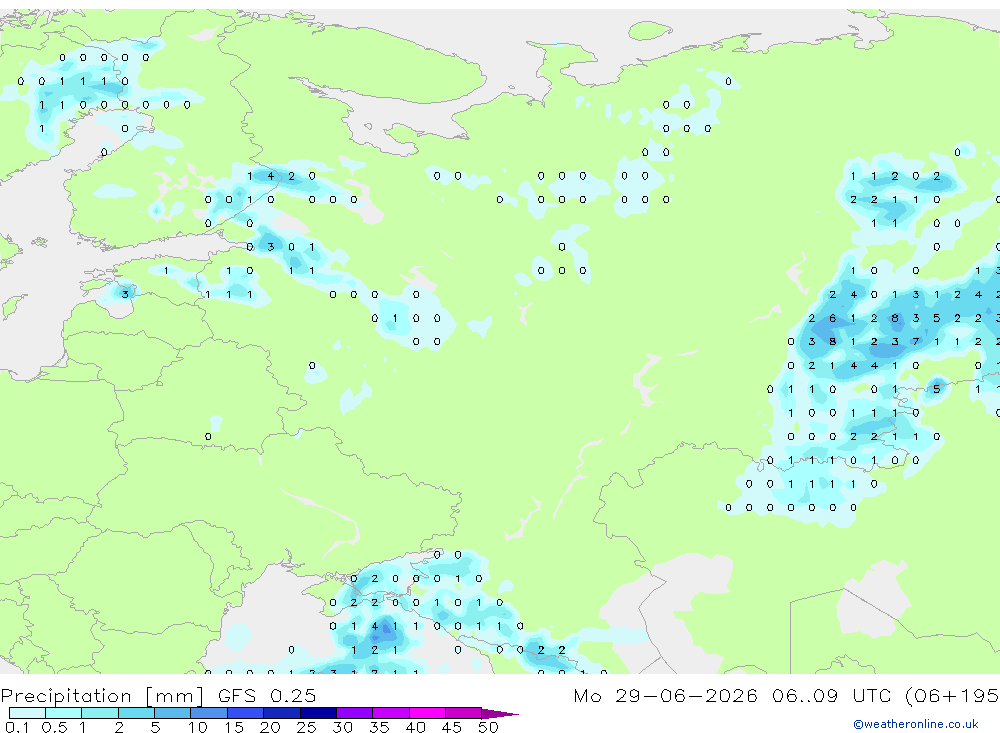Click the legend label '50'

click(488, 727)
